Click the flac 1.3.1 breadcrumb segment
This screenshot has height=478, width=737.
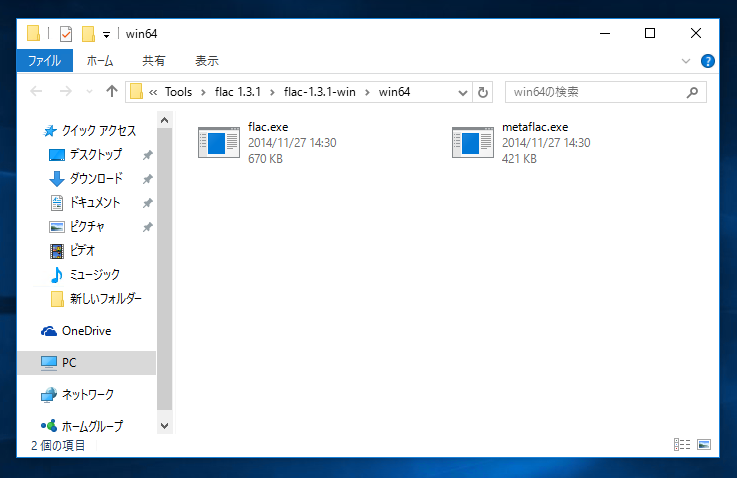tap(237, 92)
